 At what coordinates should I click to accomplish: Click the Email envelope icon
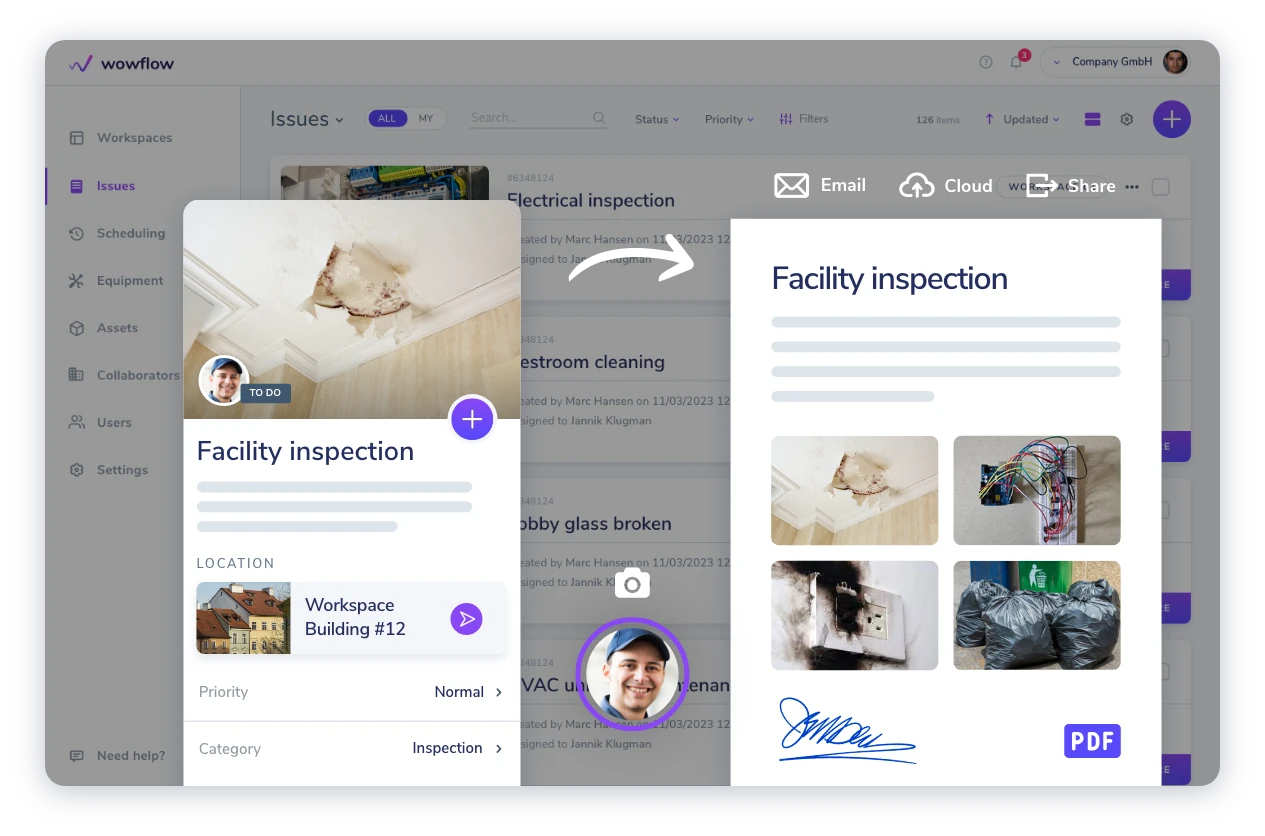792,186
